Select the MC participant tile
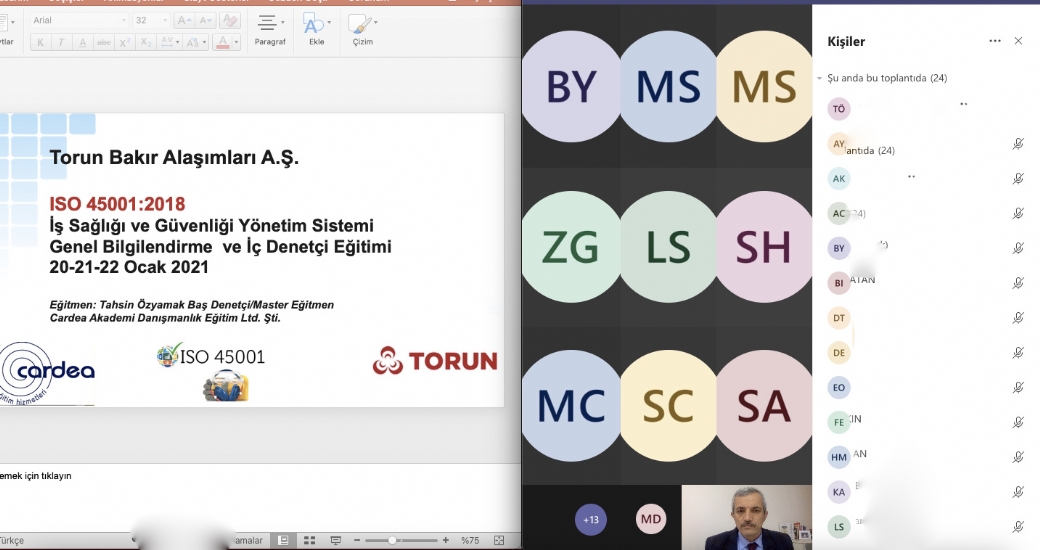Viewport: 1040px width, 550px height. coord(571,406)
